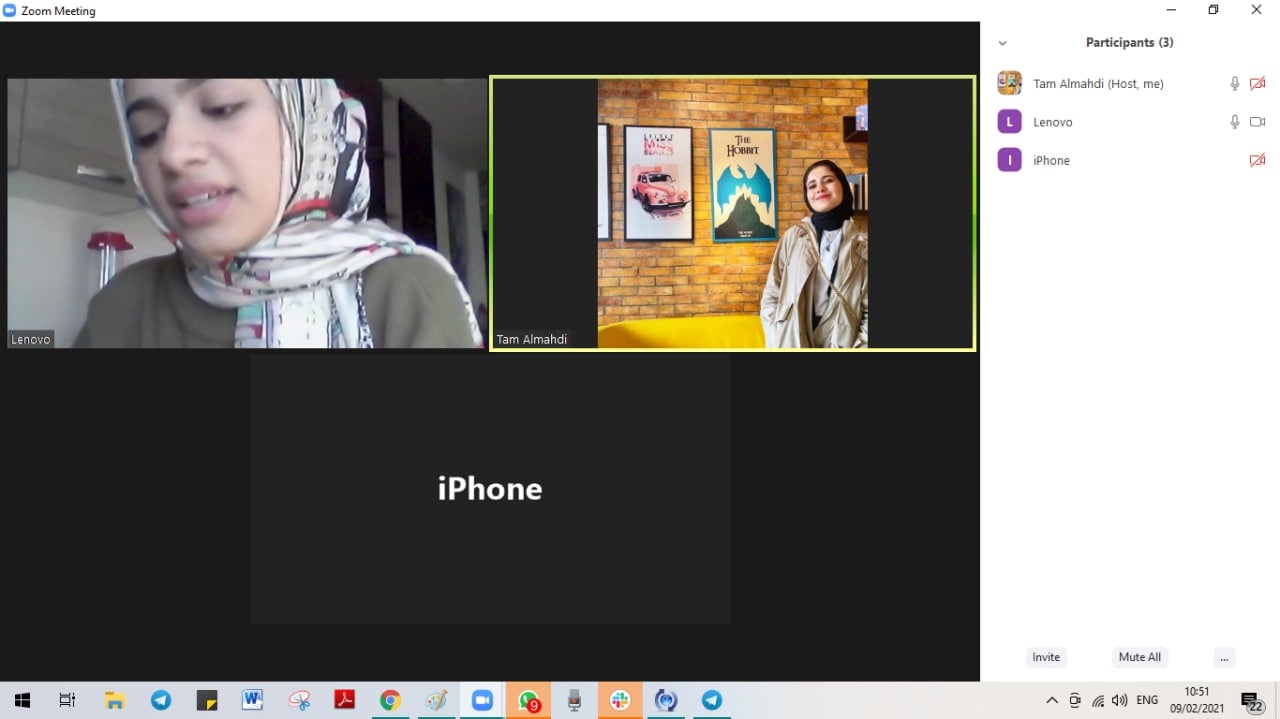Click iPhone's disabled camera icon
1280x719 pixels.
(1257, 160)
